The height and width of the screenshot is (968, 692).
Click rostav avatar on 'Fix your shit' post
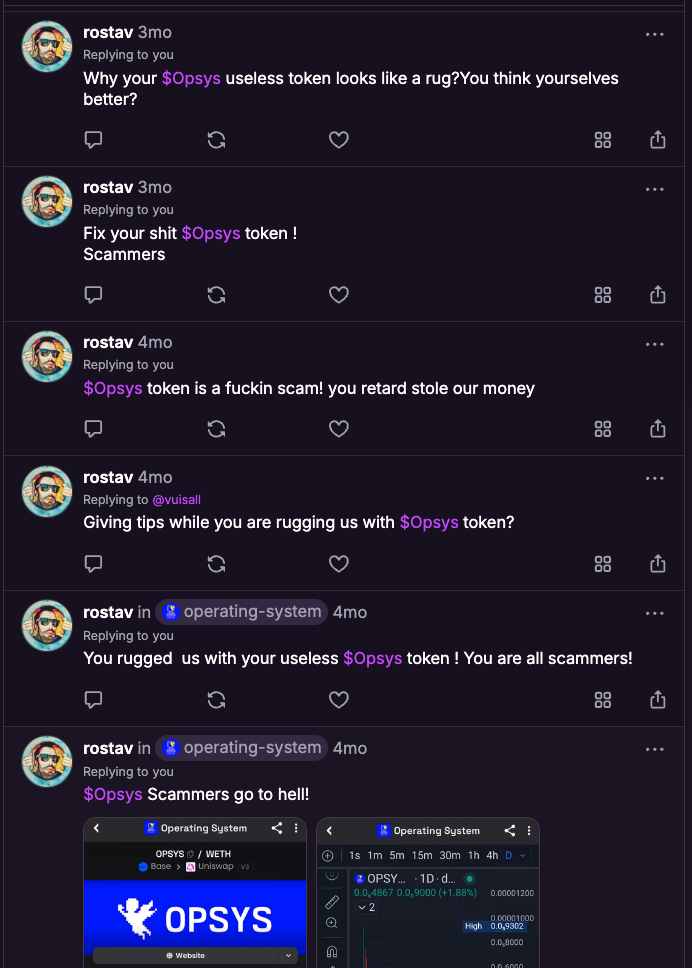tap(47, 202)
